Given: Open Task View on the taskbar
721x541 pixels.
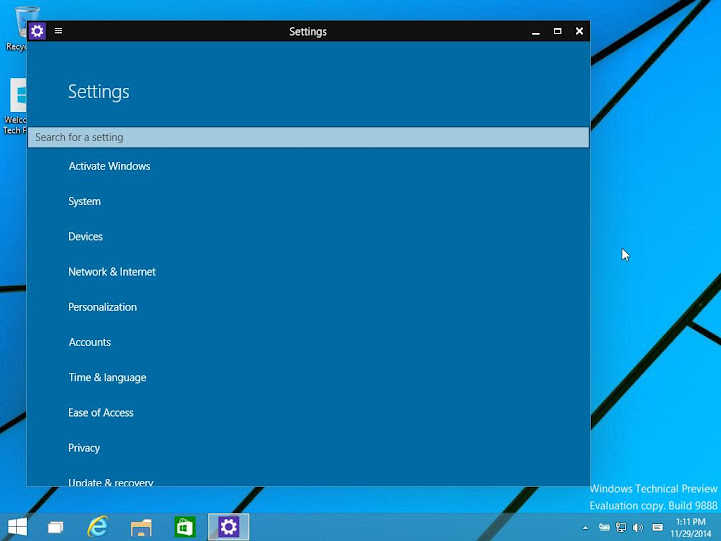Looking at the screenshot, I should click(x=56, y=527).
